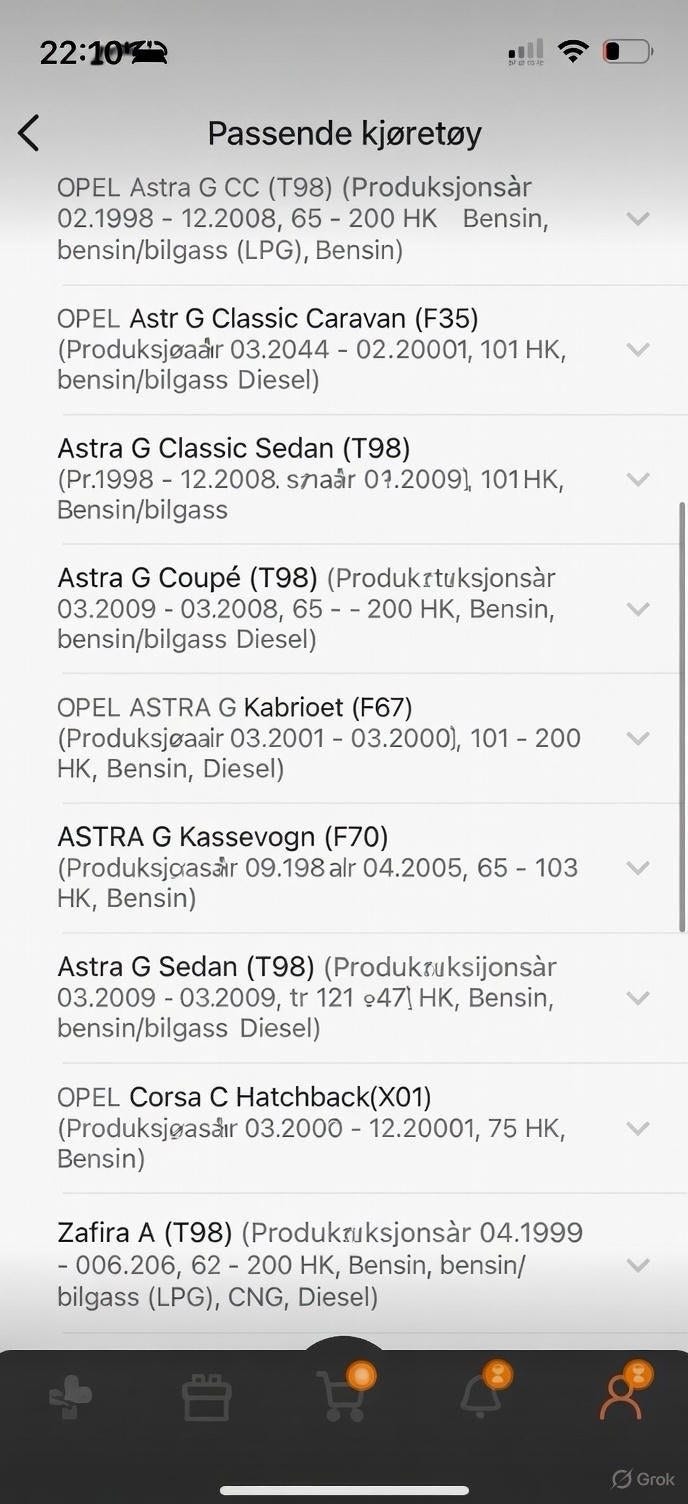Image resolution: width=688 pixels, height=1504 pixels.
Task: Tap the leftmost bottom navigation icon
Action: tap(71, 1397)
